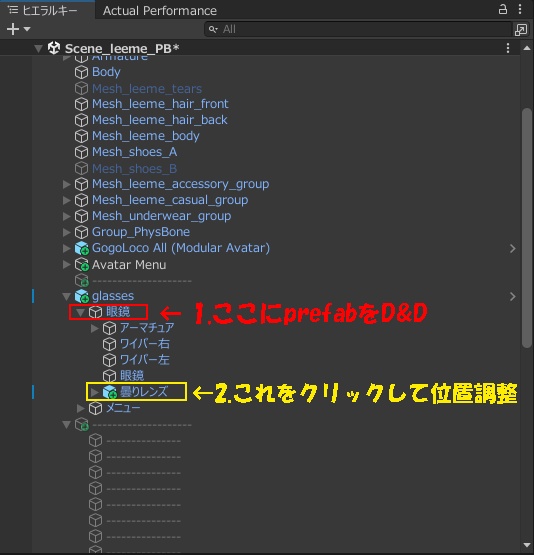Click the scrollbar up arrow

pos(527,48)
